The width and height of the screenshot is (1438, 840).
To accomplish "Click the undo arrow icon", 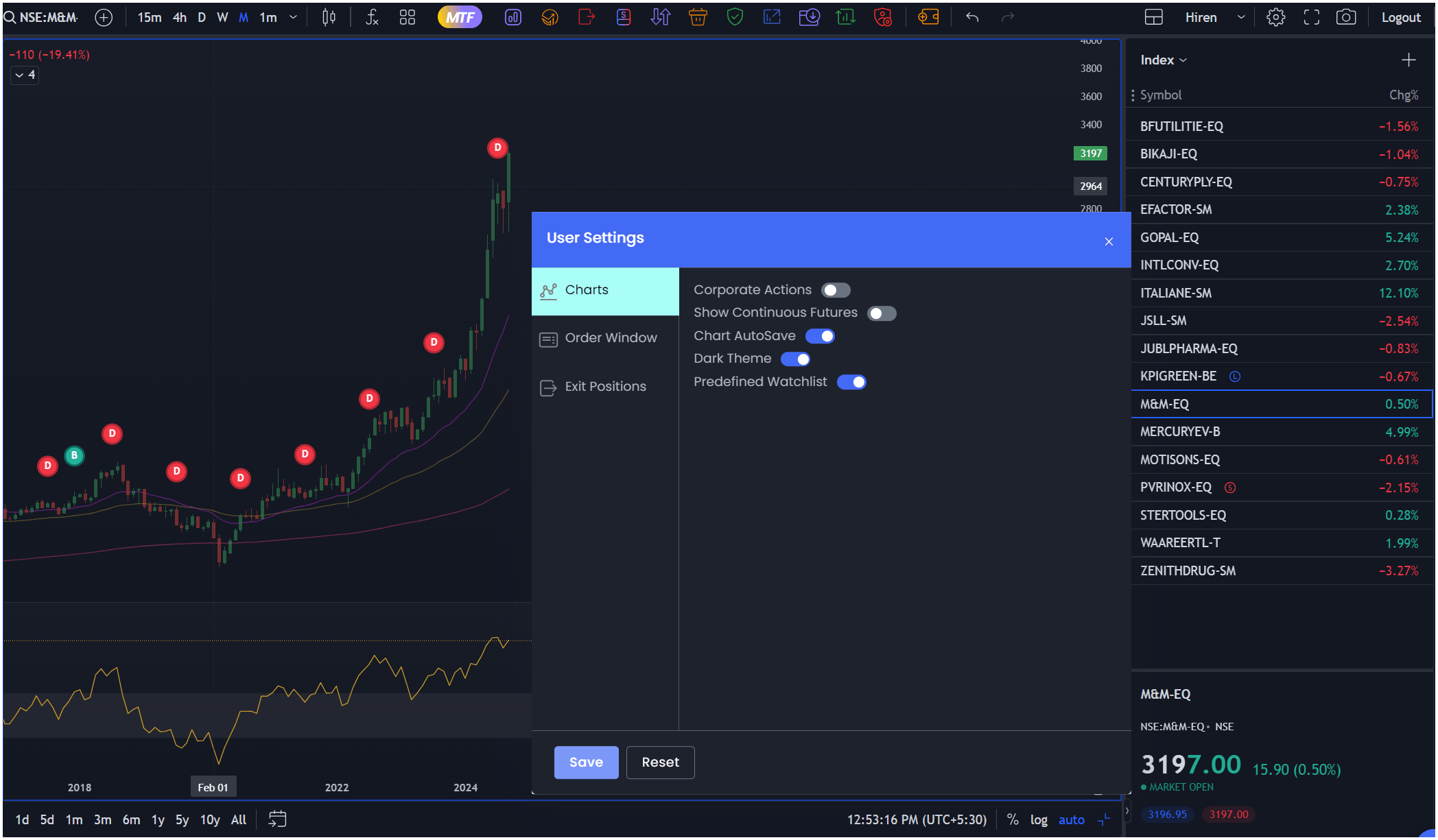I will (972, 17).
